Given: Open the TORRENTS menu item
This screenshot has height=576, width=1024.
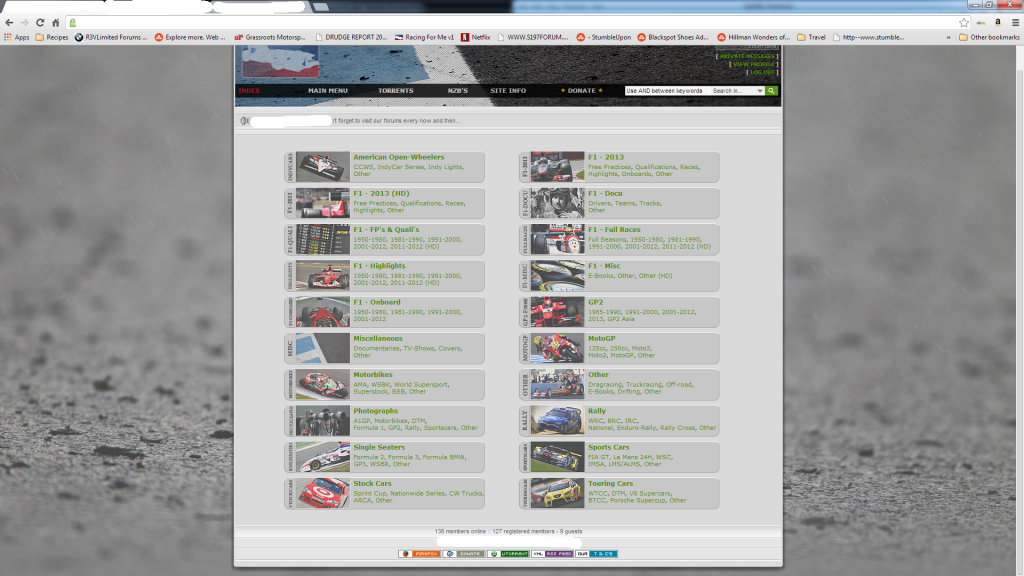Looking at the screenshot, I should (395, 91).
